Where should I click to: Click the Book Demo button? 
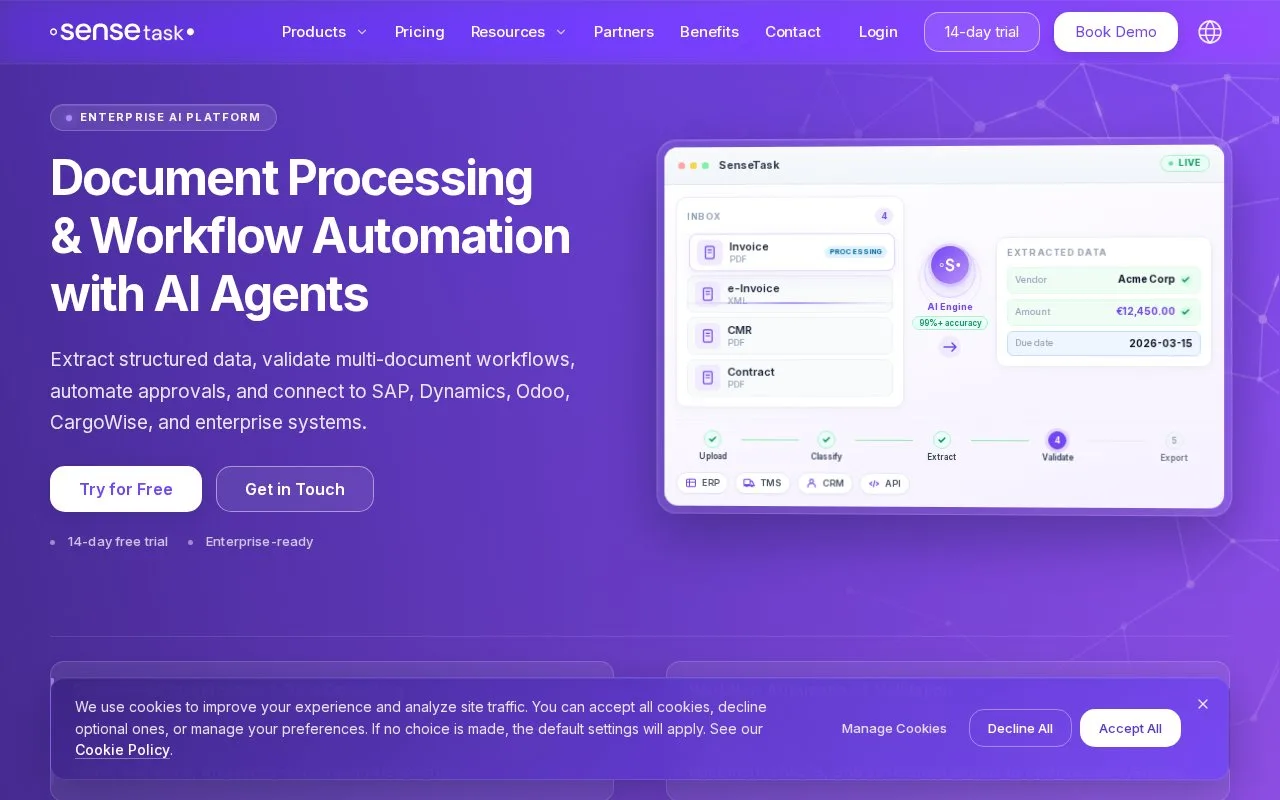tap(1116, 32)
